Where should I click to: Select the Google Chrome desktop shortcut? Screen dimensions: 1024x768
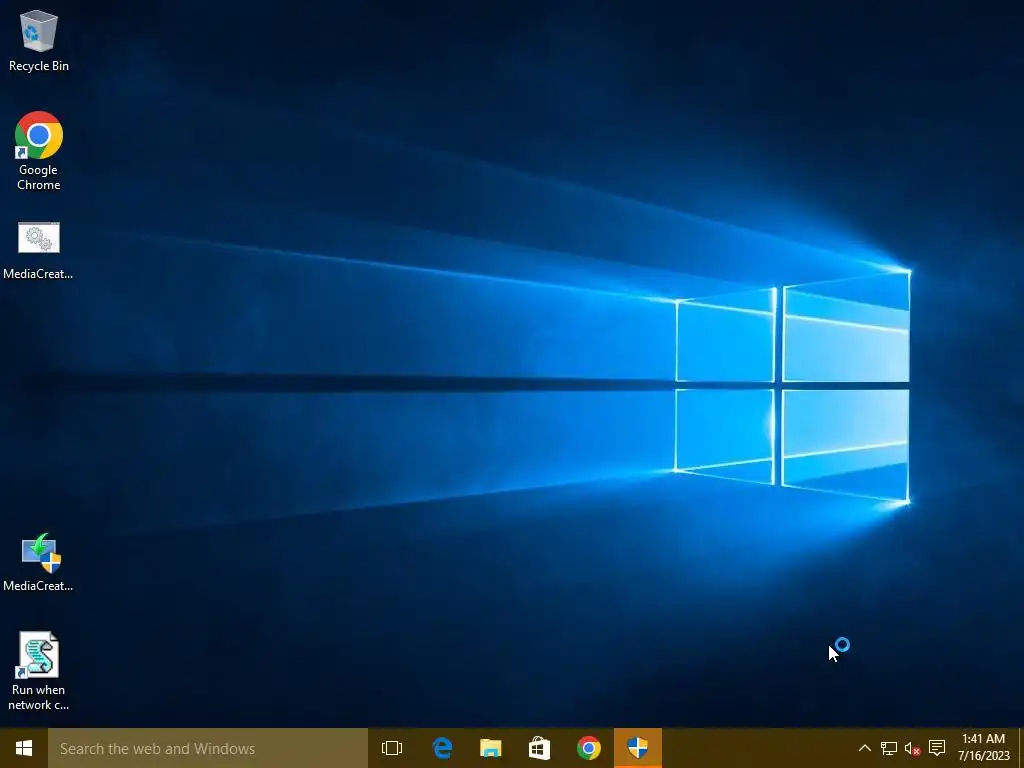coord(39,151)
